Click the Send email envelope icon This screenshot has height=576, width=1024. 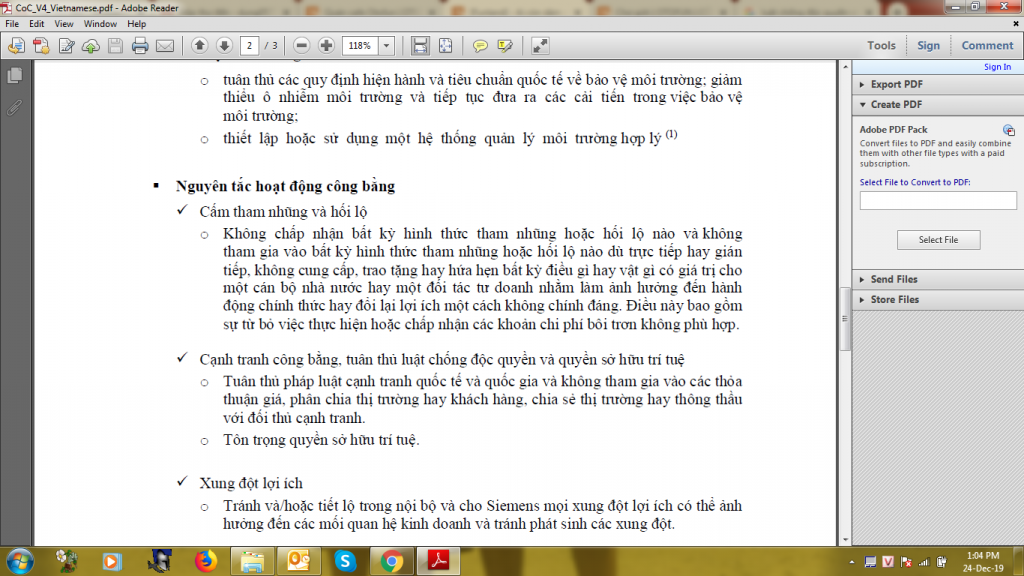pyautogui.click(x=165, y=46)
